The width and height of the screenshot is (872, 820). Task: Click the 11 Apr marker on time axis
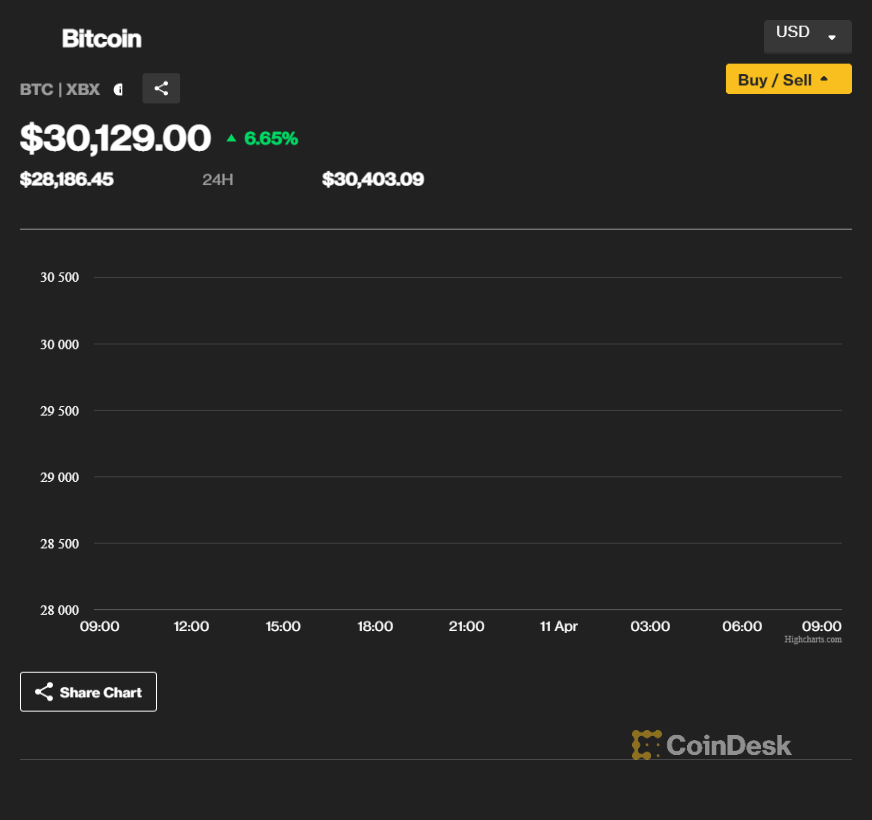click(x=558, y=626)
